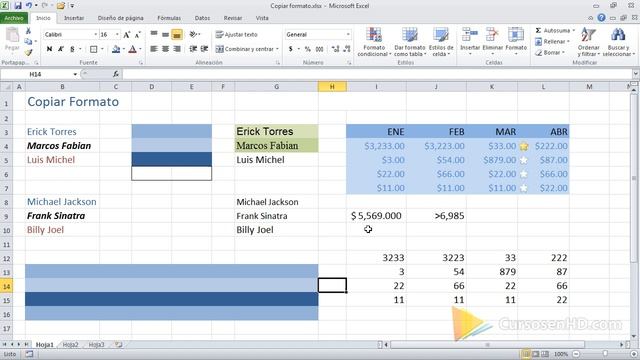Toggle middle vertical alignment
Viewport: 640px width, 360px height.
[x=165, y=35]
